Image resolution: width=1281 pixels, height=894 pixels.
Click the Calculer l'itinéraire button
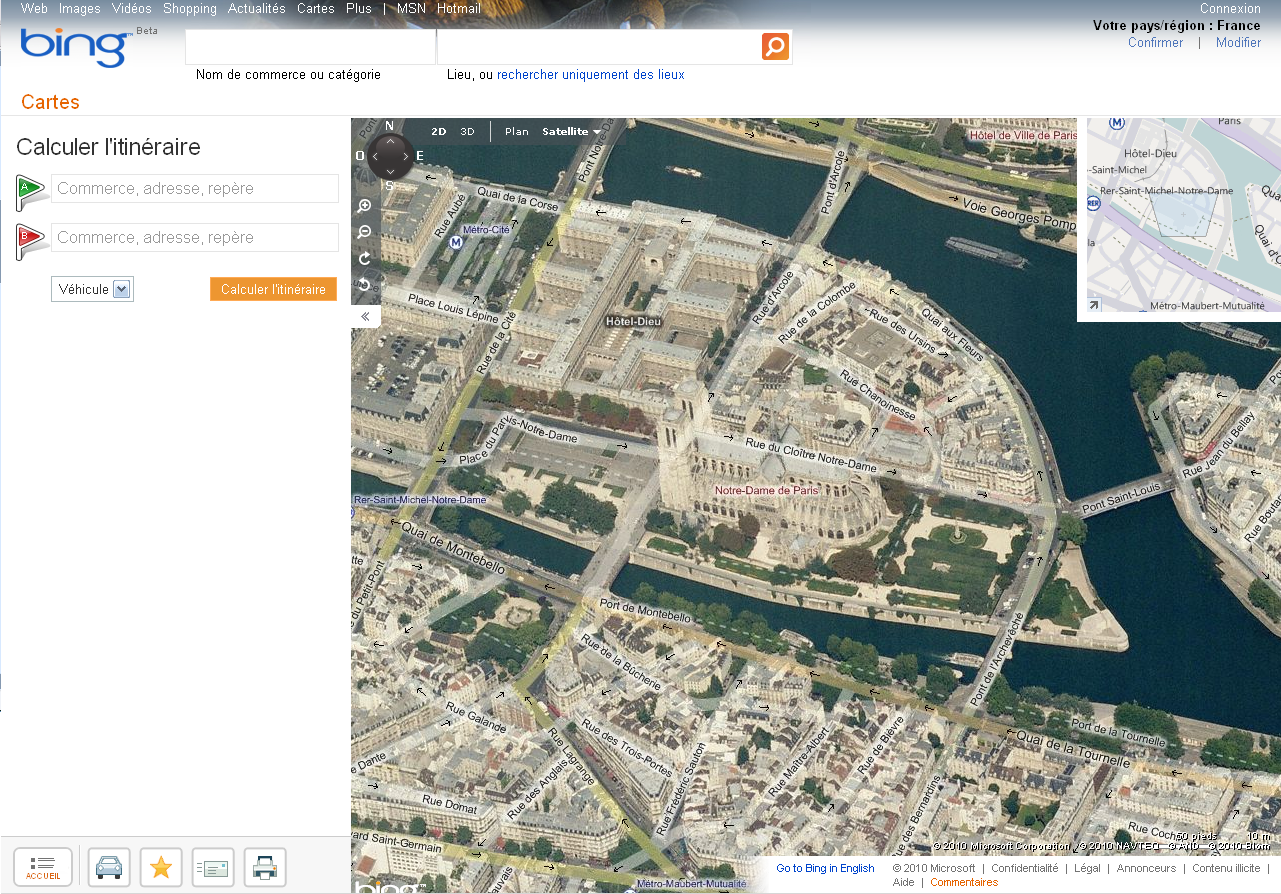(273, 289)
